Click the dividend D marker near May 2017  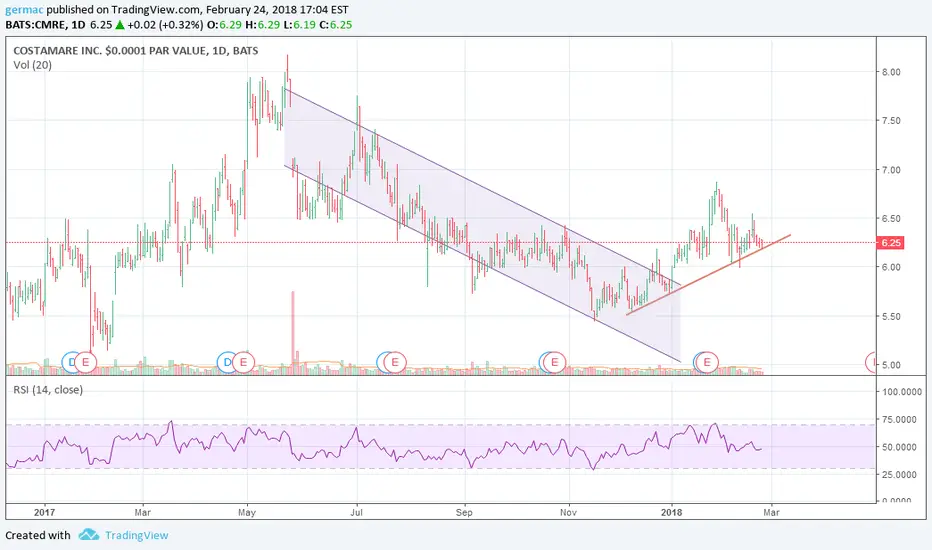click(226, 362)
